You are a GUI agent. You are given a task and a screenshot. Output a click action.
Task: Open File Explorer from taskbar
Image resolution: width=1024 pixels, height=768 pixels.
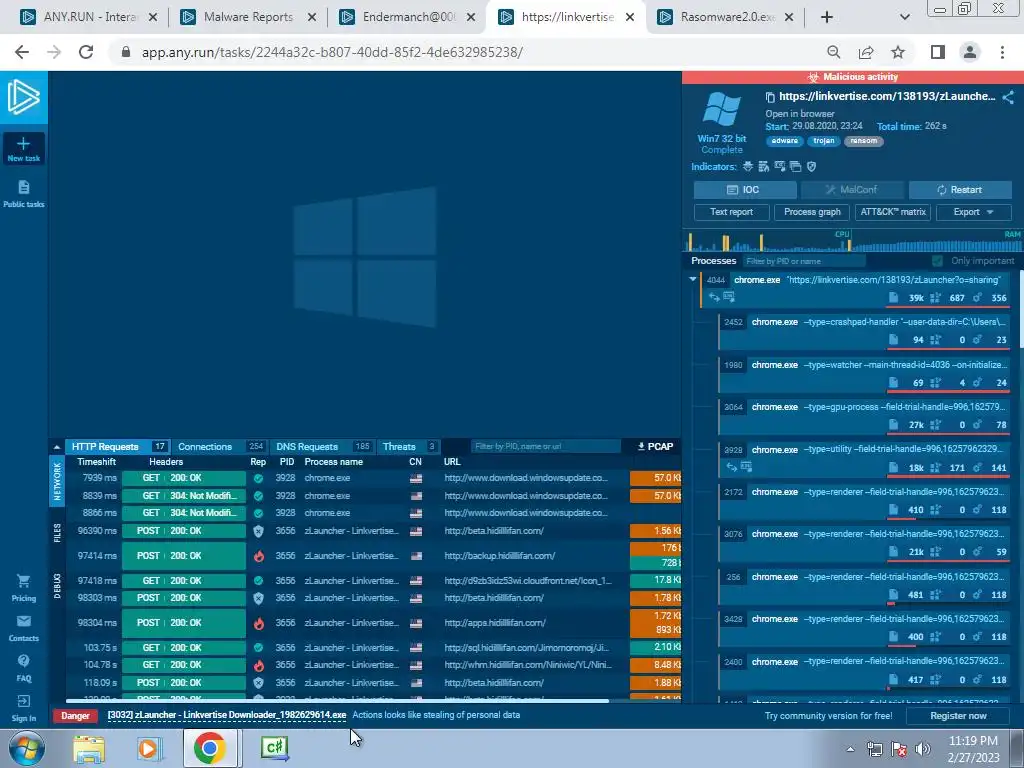(89, 748)
